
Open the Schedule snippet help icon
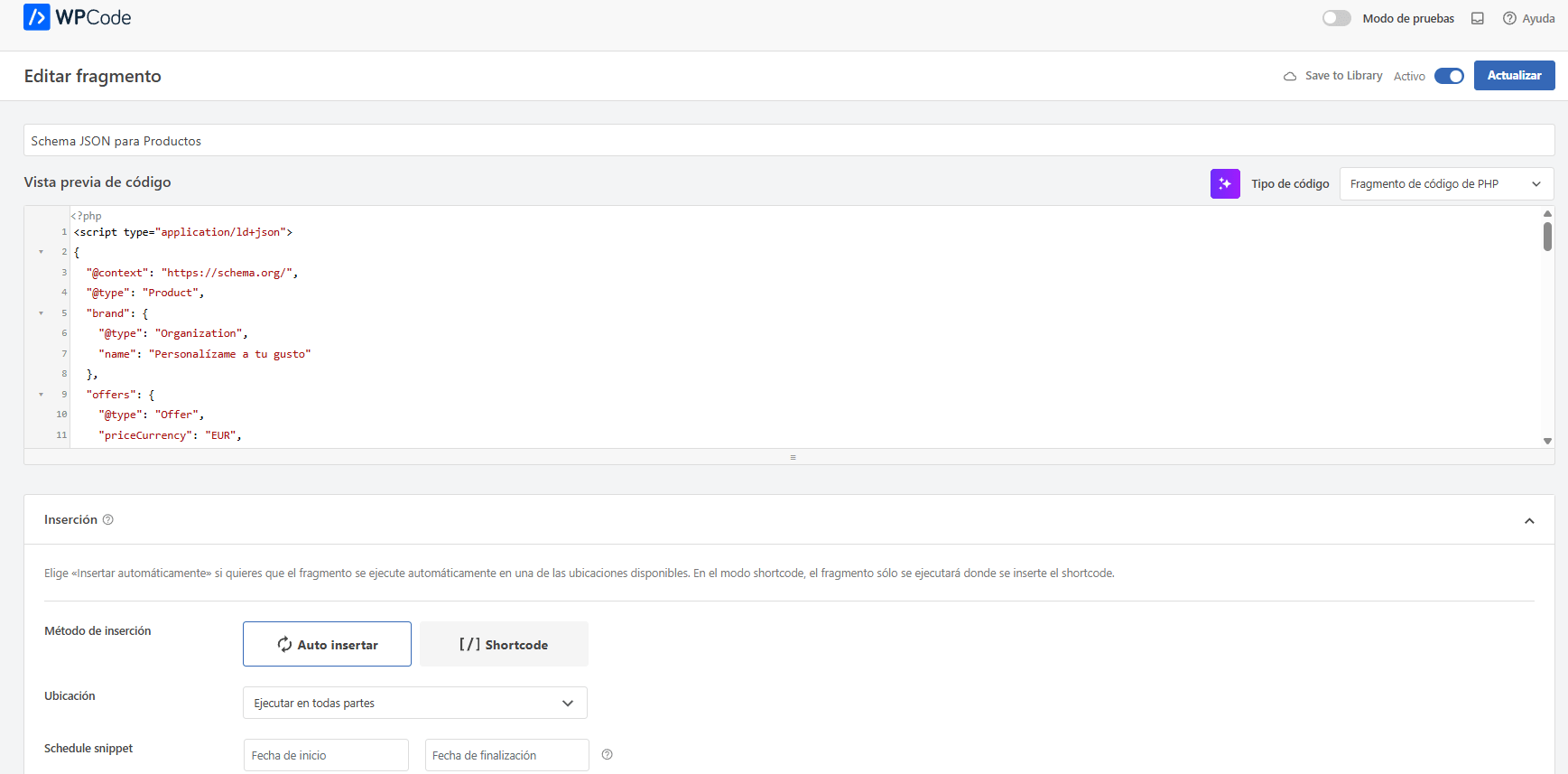[608, 754]
